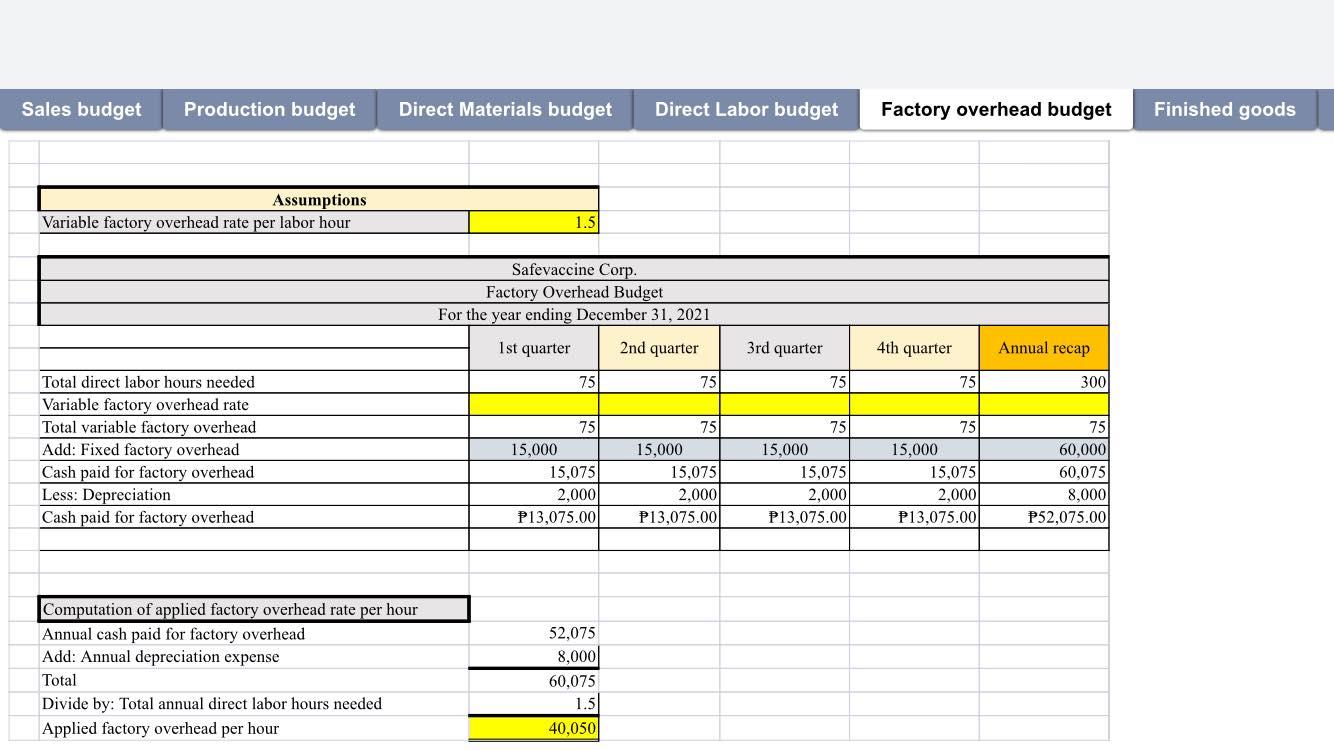
Task: Go to the Direct Labor budget tab
Action: pyautogui.click(x=746, y=110)
